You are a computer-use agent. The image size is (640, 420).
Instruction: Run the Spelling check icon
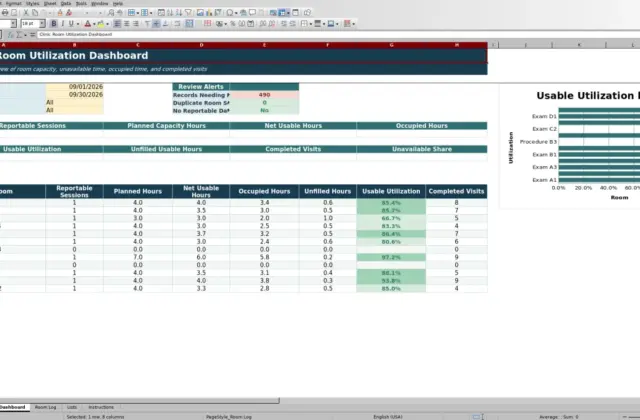click(120, 13)
